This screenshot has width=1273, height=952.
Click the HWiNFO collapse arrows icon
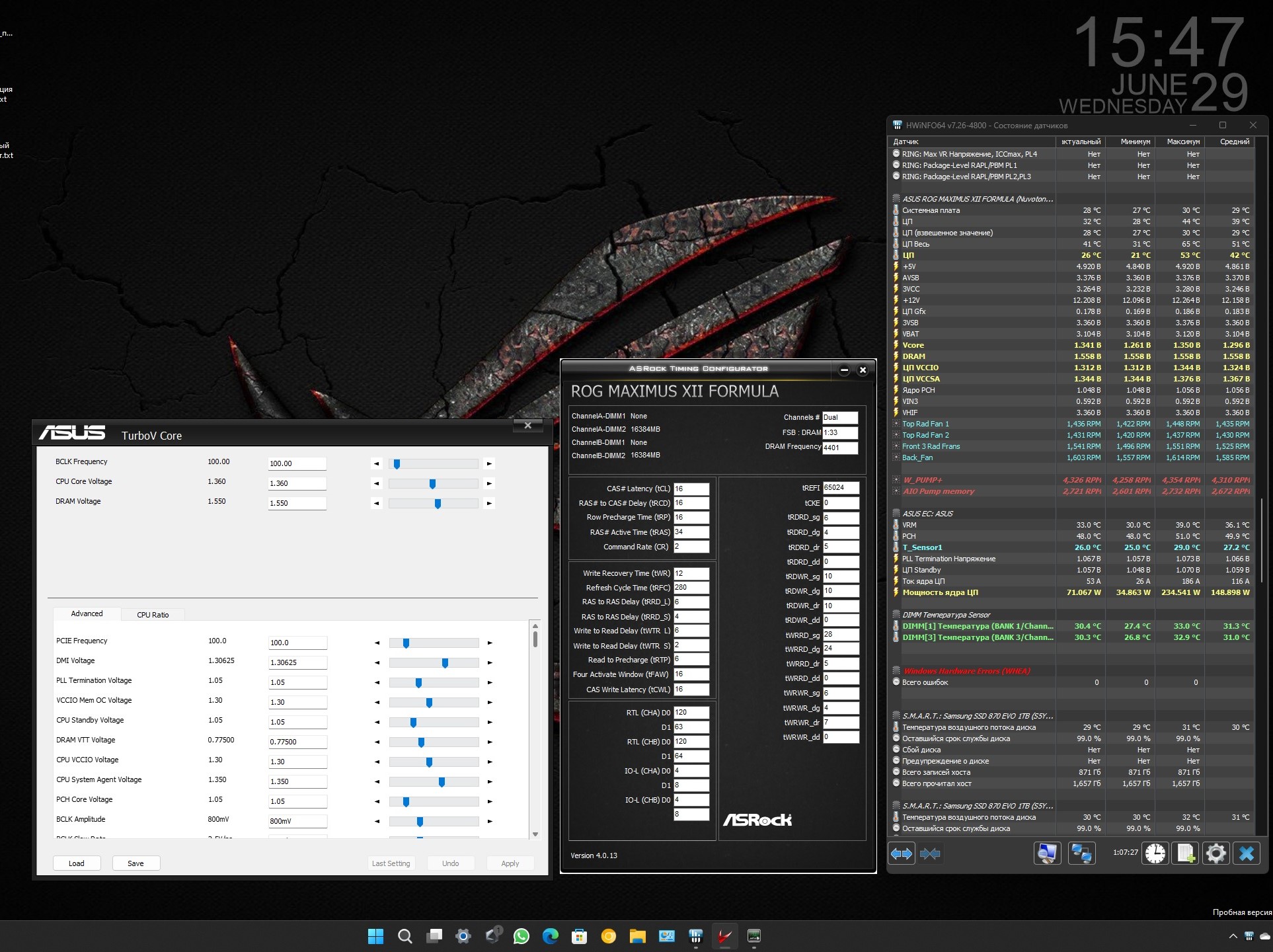pos(930,853)
